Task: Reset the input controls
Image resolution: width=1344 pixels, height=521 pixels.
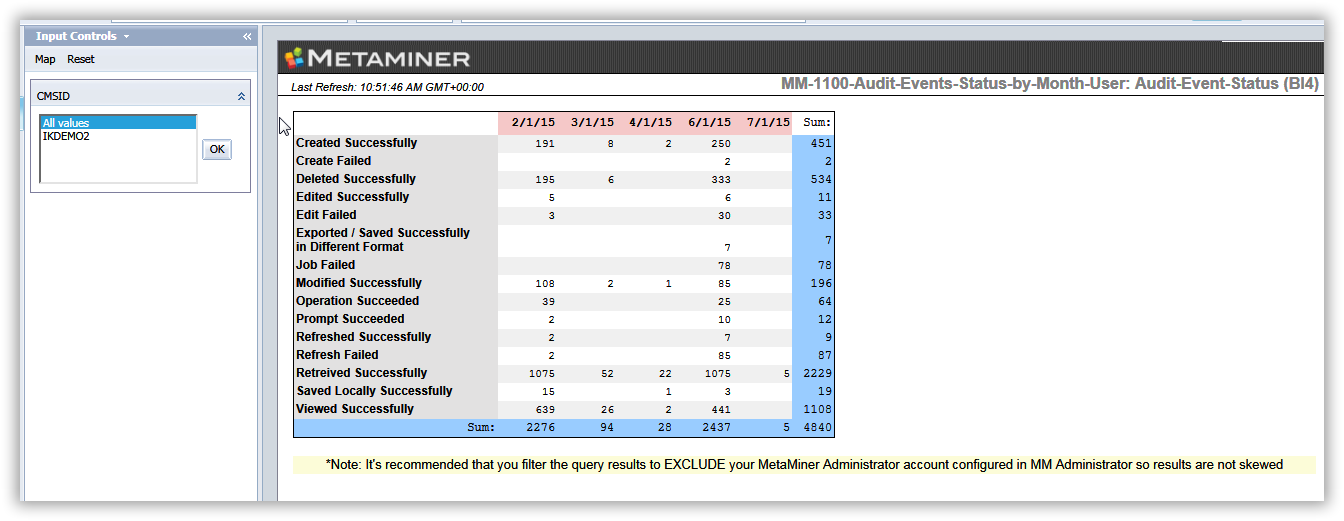Action: coord(81,59)
